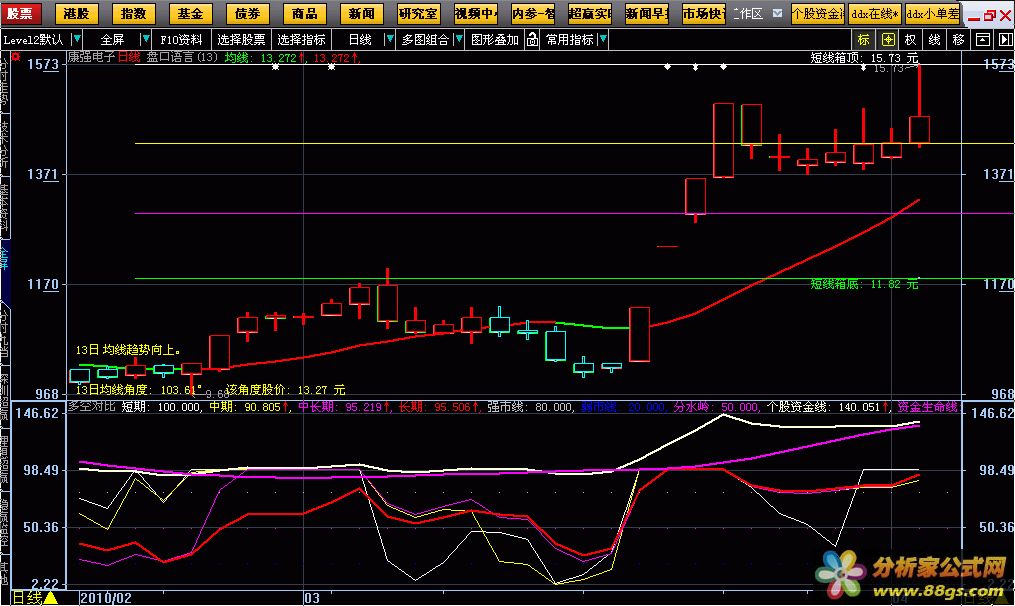Open the 基金 tab
Screen dimensions: 1015x606
[190, 13]
